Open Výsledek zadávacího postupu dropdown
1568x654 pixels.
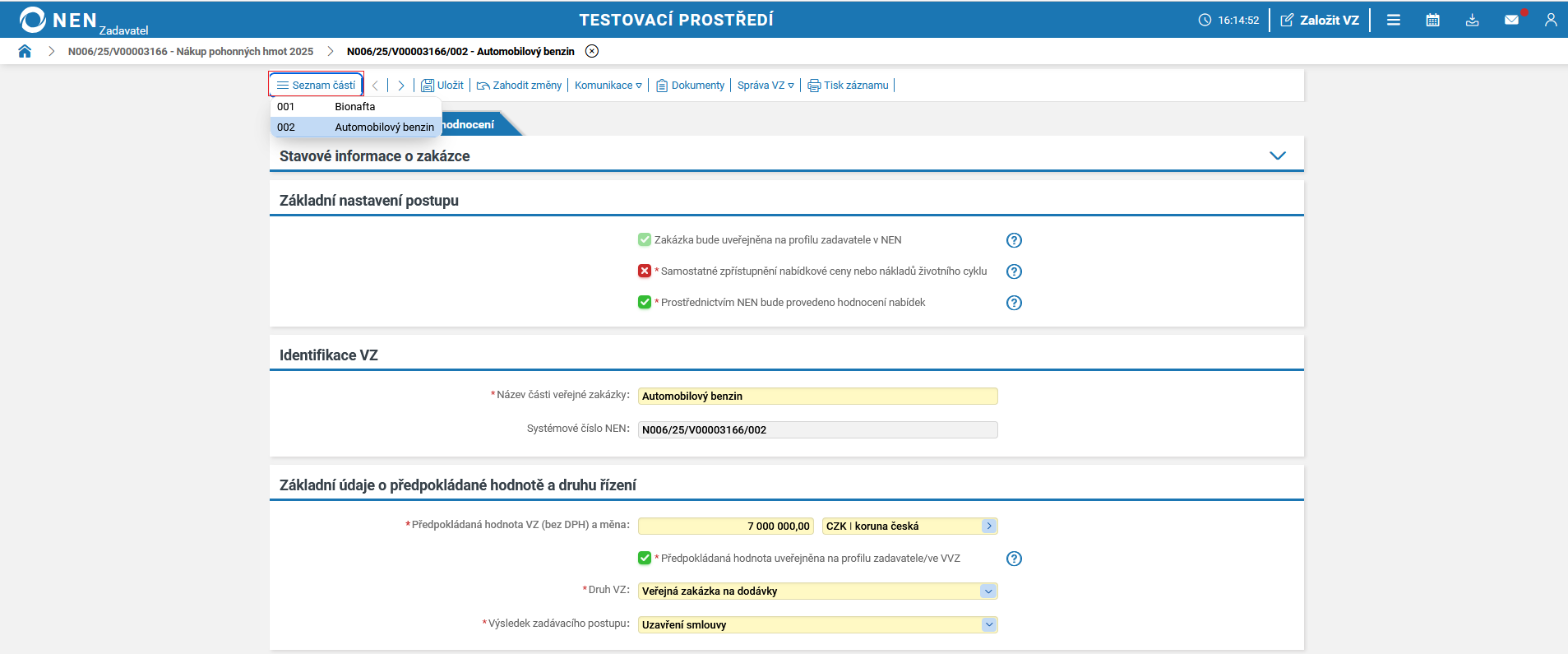pyautogui.click(x=988, y=625)
